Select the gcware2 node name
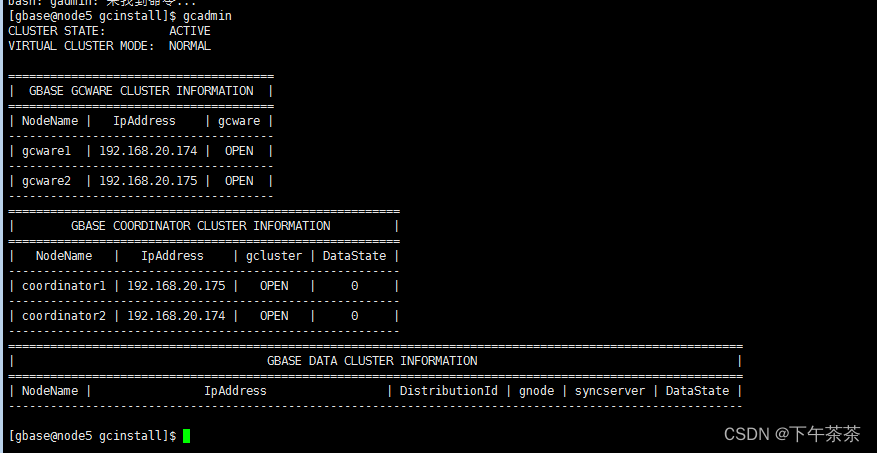Viewport: 877px width, 453px height. point(46,181)
